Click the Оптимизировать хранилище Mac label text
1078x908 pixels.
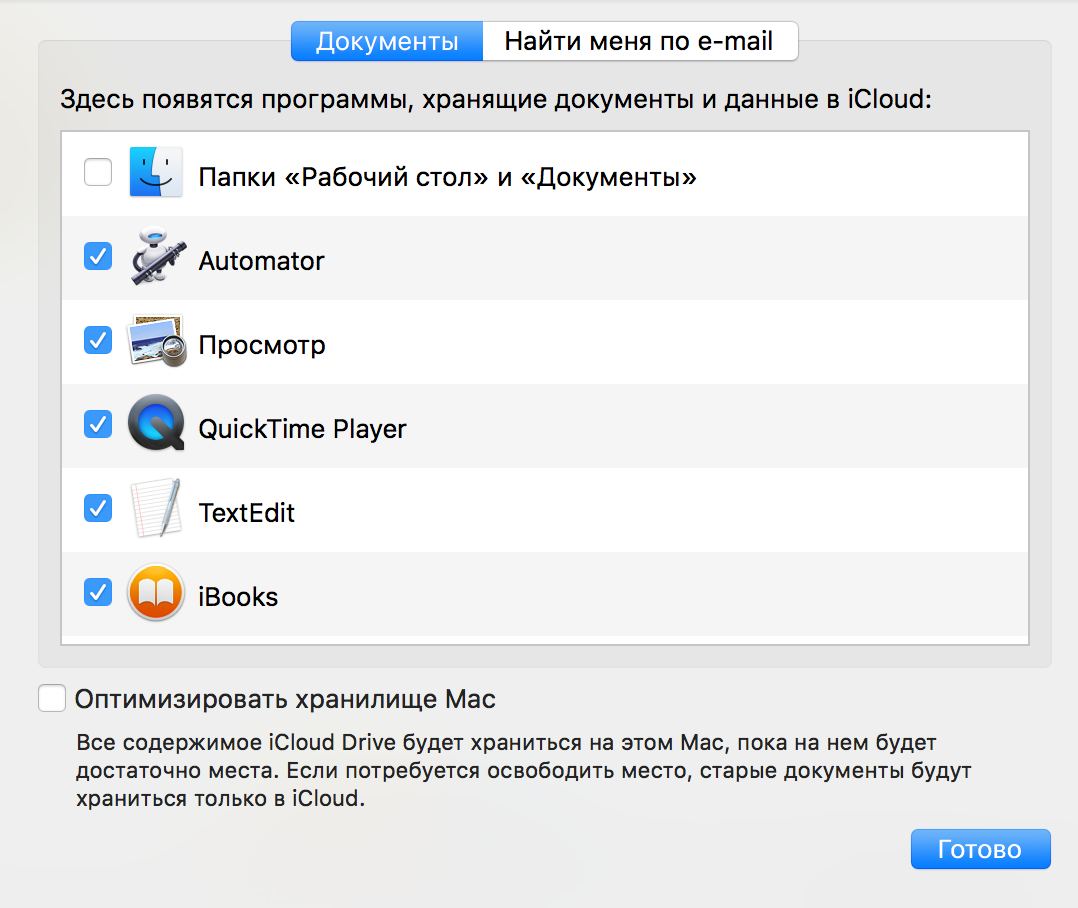tap(285, 699)
